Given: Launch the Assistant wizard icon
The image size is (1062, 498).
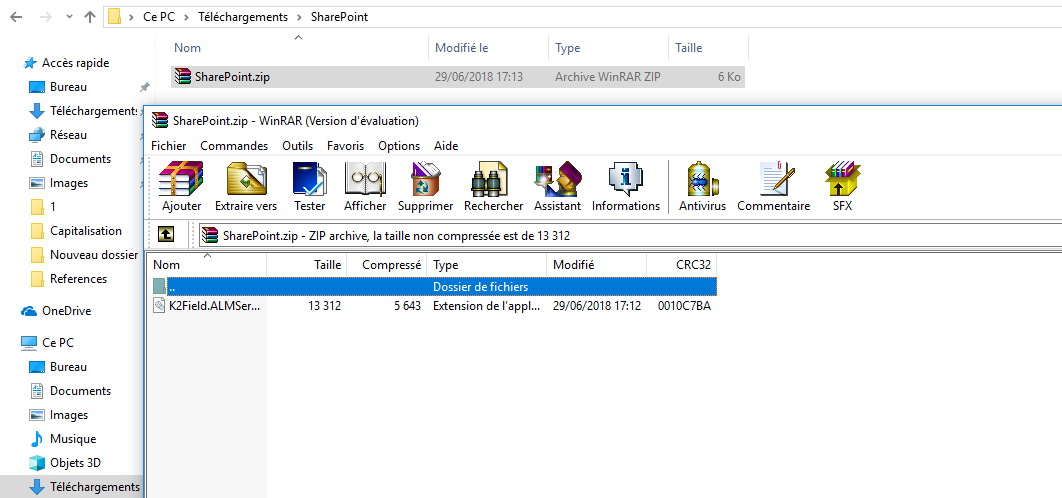Looking at the screenshot, I should [x=557, y=188].
